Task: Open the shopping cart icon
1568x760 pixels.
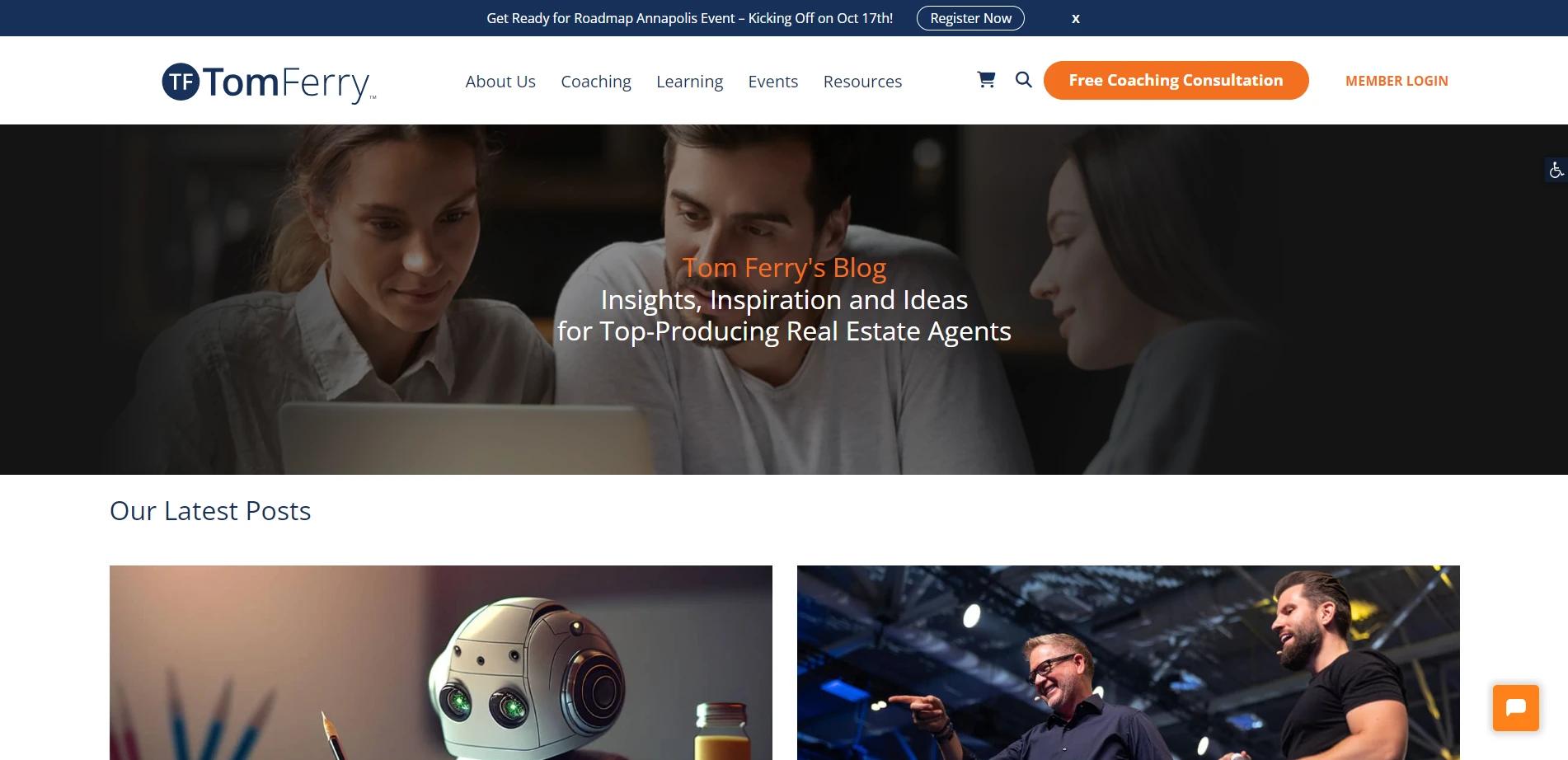Action: pyautogui.click(x=986, y=80)
